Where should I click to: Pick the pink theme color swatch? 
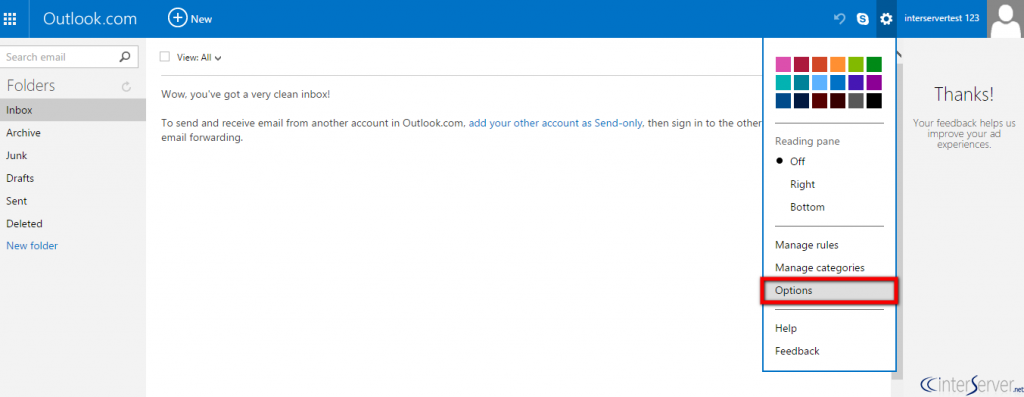tap(783, 64)
